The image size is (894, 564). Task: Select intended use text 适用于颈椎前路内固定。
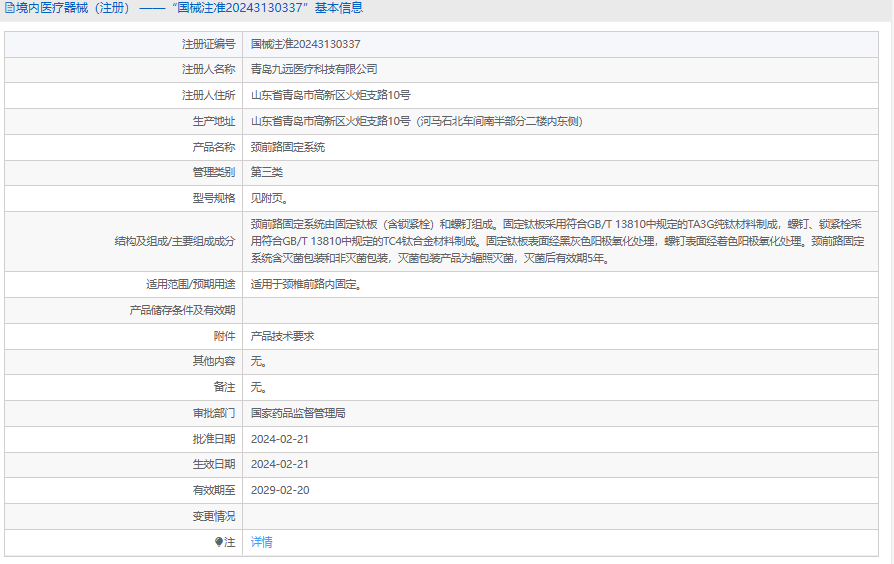pyautogui.click(x=307, y=284)
